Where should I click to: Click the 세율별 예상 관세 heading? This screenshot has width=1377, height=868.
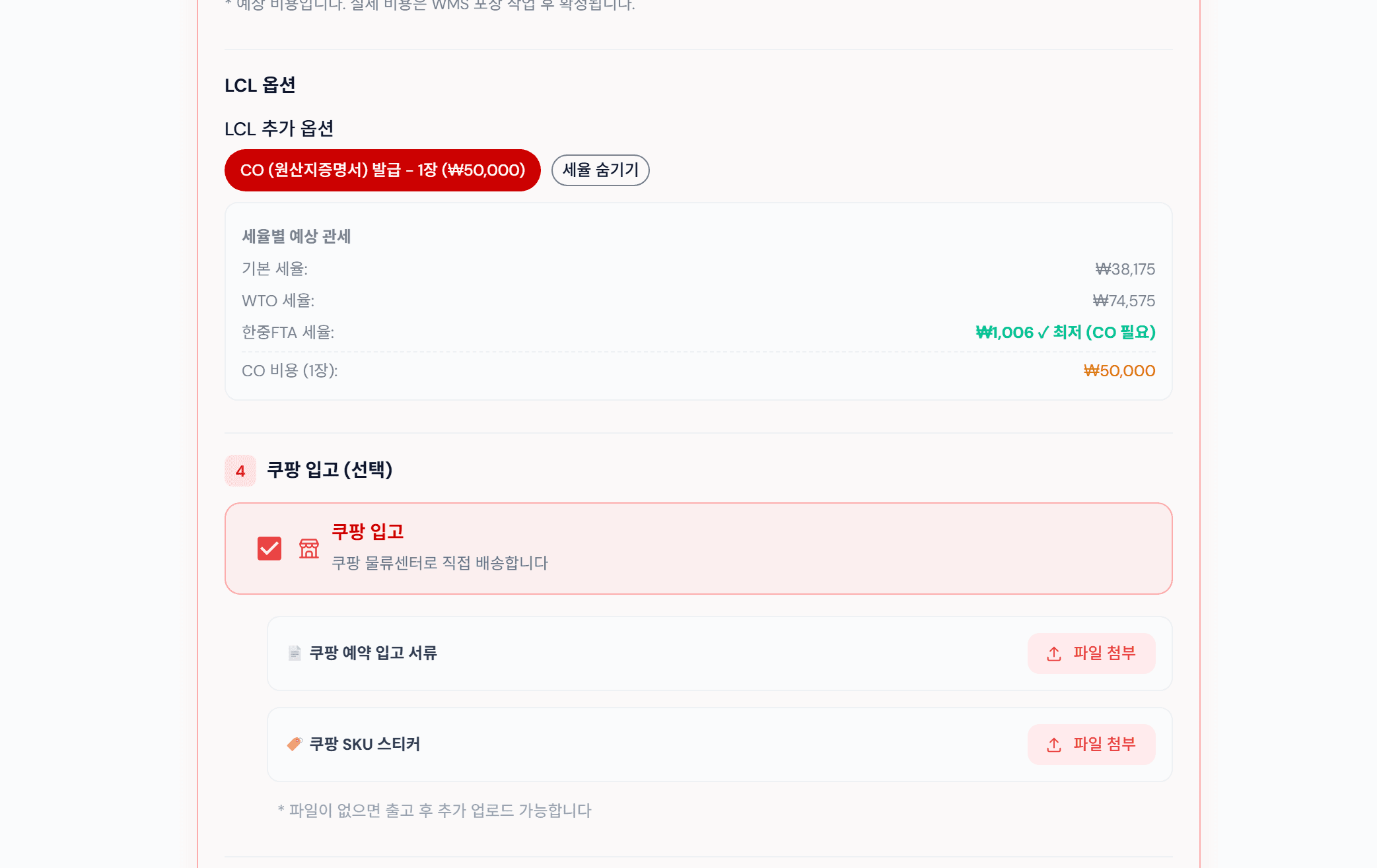coord(297,236)
